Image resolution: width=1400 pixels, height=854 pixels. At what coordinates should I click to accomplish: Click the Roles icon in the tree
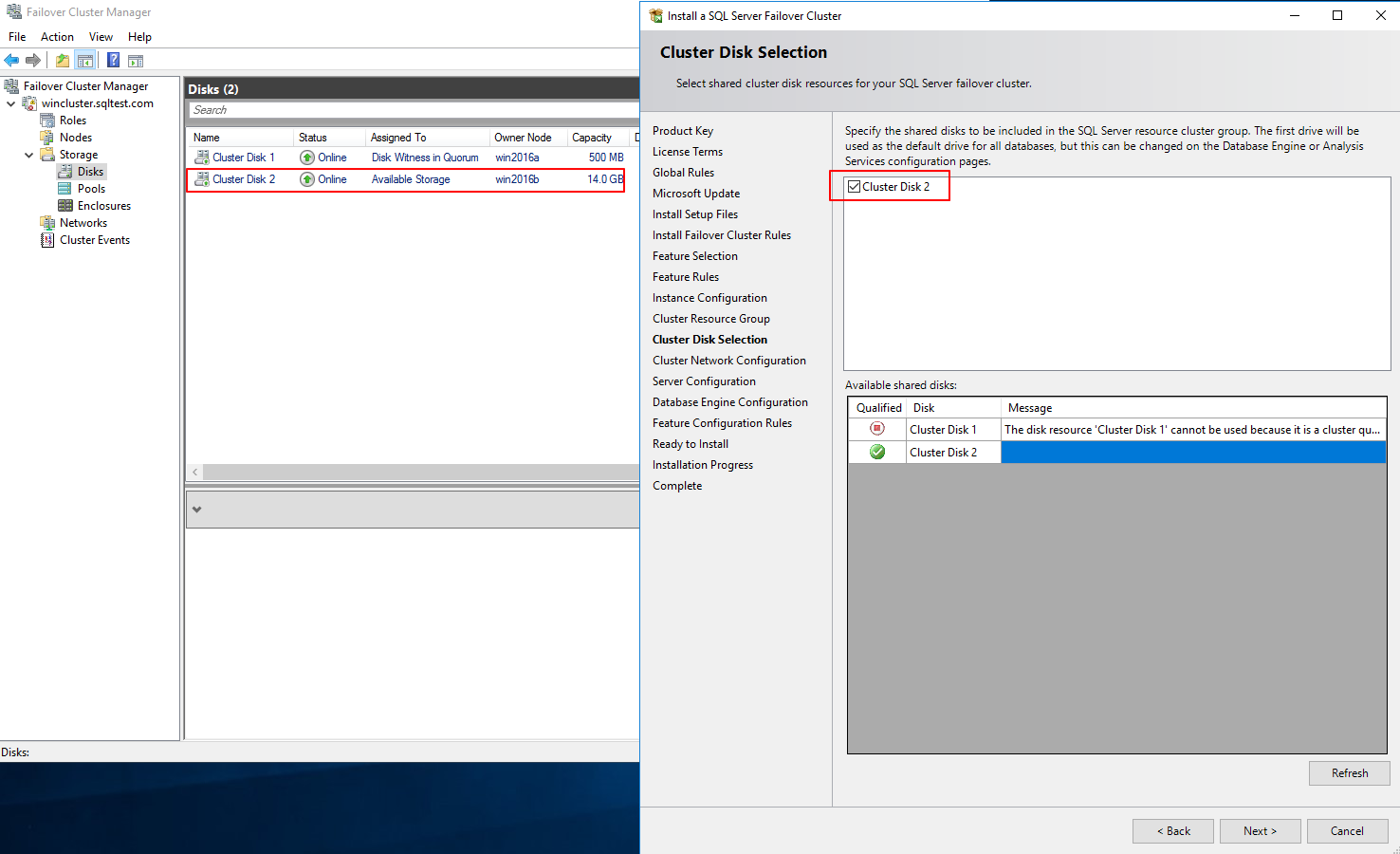tap(47, 121)
